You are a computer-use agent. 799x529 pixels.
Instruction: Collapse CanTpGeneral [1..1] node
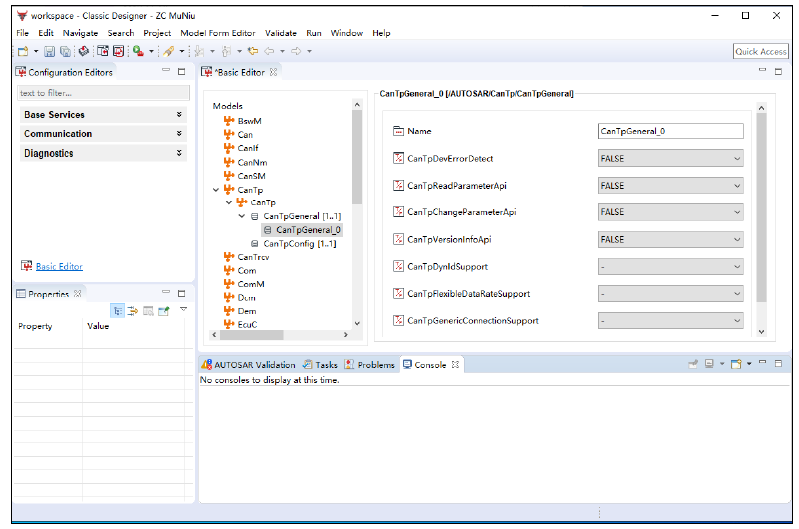tap(242, 216)
